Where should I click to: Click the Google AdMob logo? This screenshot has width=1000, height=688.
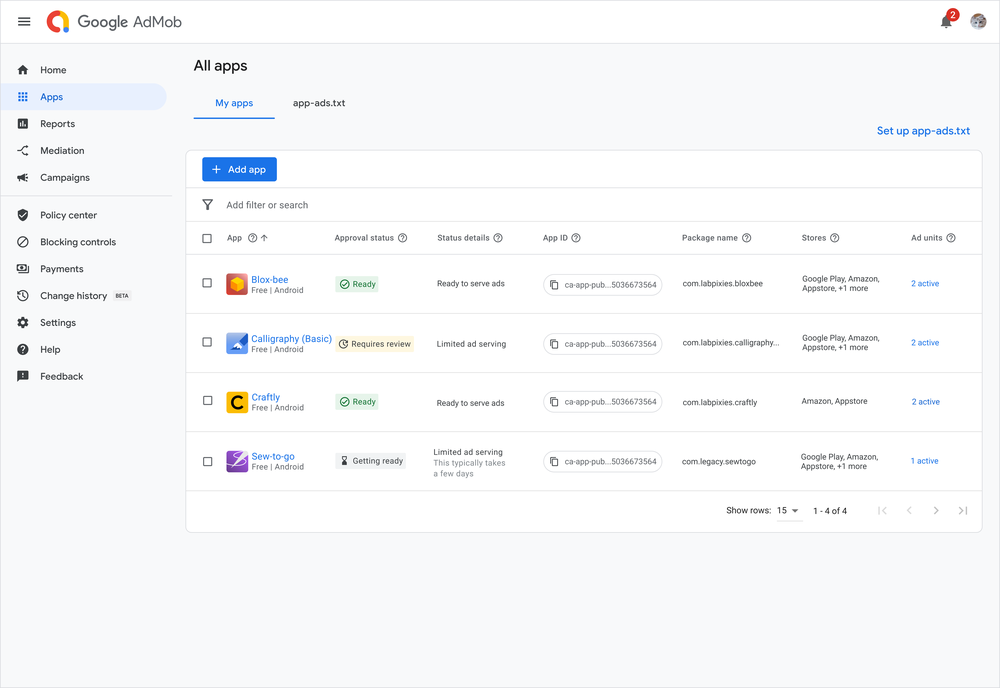tap(112, 21)
